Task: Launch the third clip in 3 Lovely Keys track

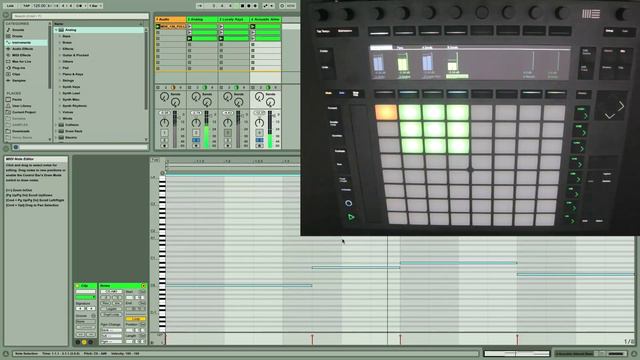Action: (x=221, y=38)
